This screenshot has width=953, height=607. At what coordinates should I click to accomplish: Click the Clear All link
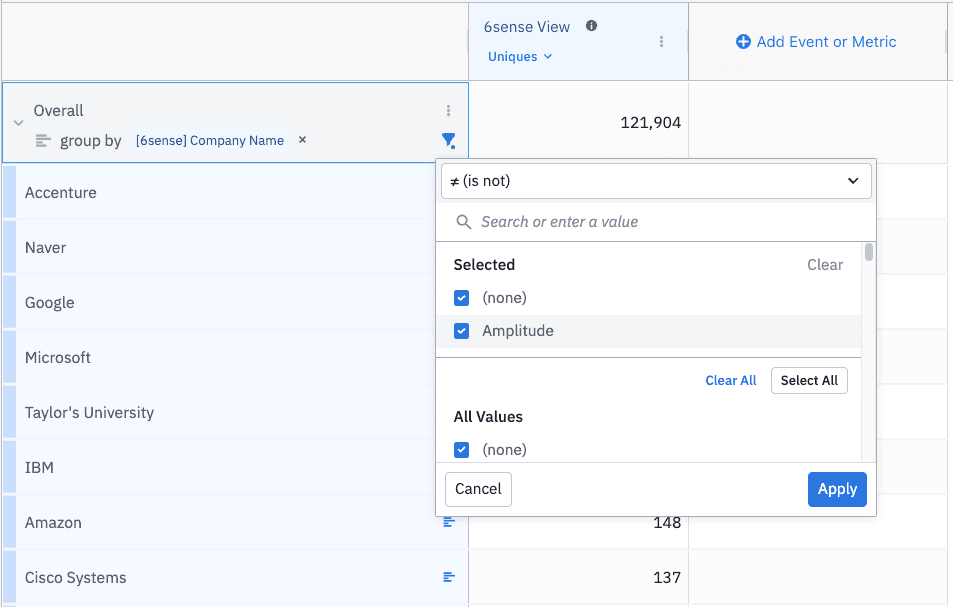730,380
